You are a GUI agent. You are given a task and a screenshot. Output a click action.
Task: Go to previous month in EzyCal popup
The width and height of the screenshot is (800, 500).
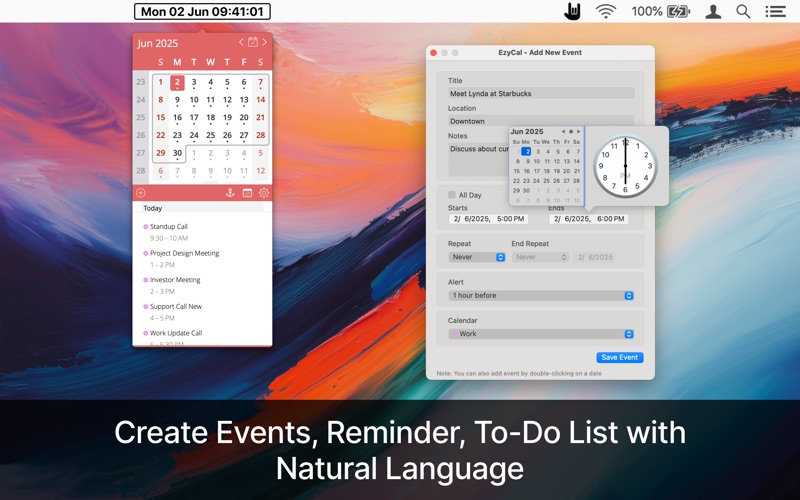pyautogui.click(x=241, y=42)
